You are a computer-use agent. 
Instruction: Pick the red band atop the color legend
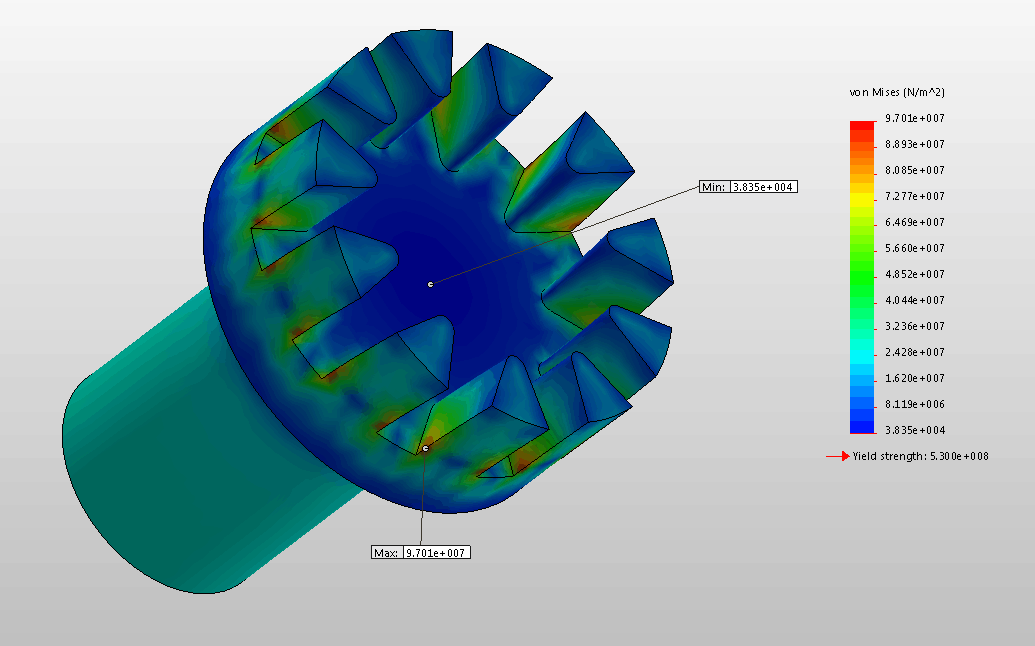[x=861, y=124]
